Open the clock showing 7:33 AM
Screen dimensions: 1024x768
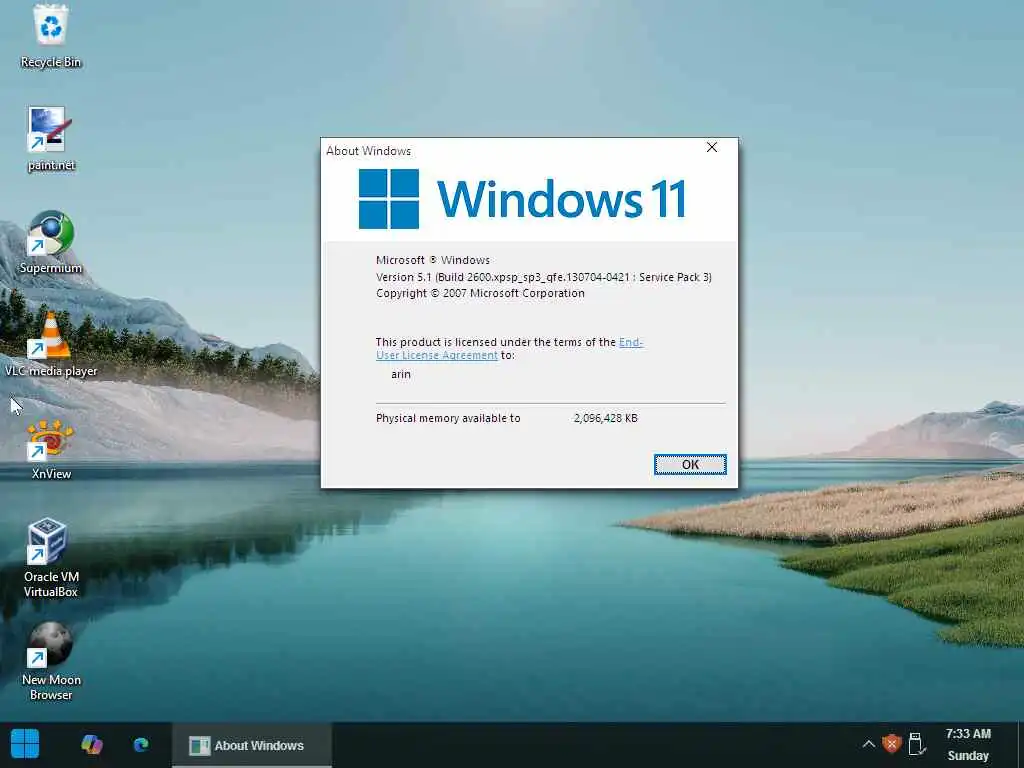968,744
